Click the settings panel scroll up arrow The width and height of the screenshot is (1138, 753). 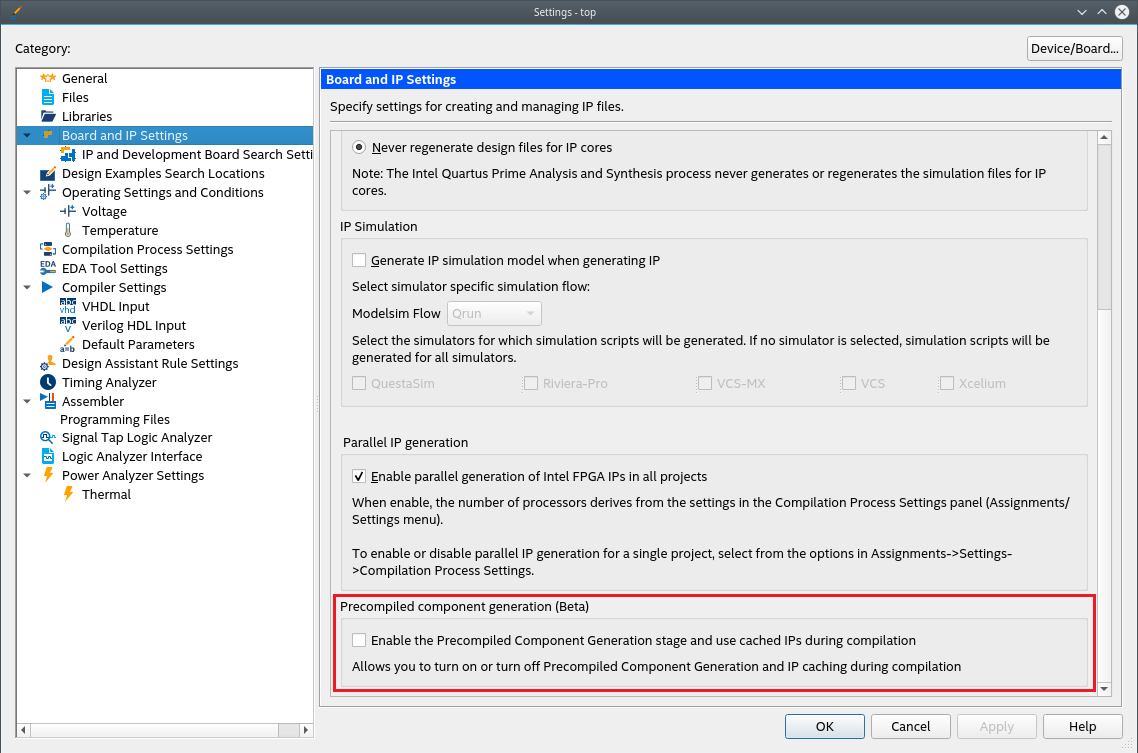tap(1104, 137)
